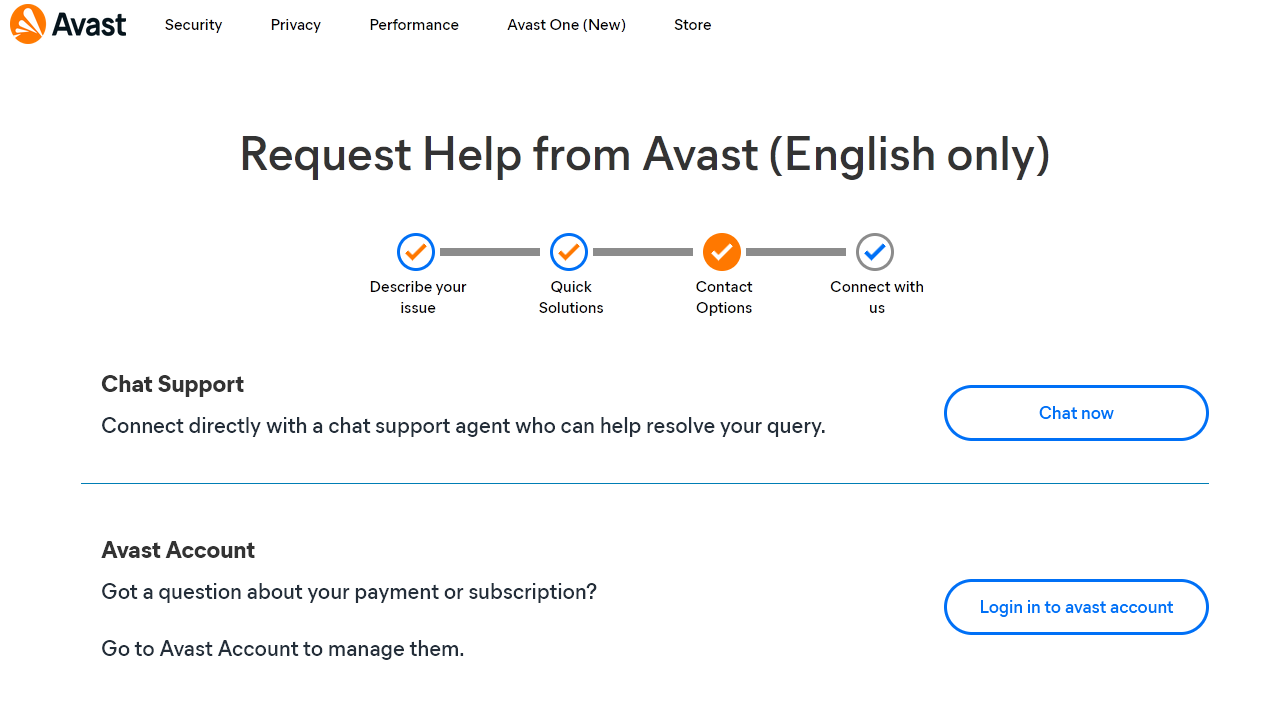Viewport: 1261px width, 710px height.
Task: Click the Connect with us step label
Action: (x=877, y=297)
